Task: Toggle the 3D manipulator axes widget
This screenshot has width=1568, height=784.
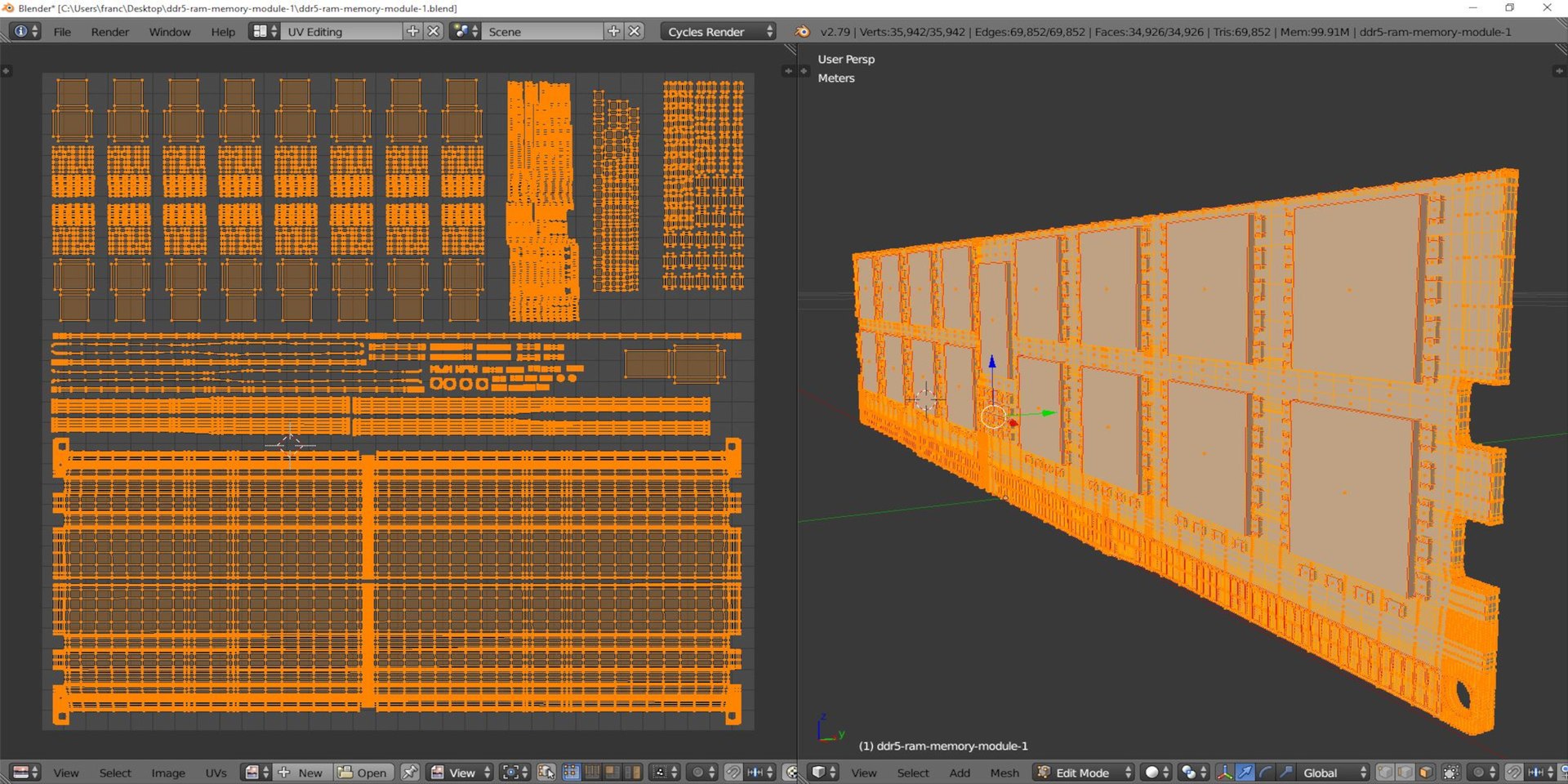Action: [x=1224, y=773]
